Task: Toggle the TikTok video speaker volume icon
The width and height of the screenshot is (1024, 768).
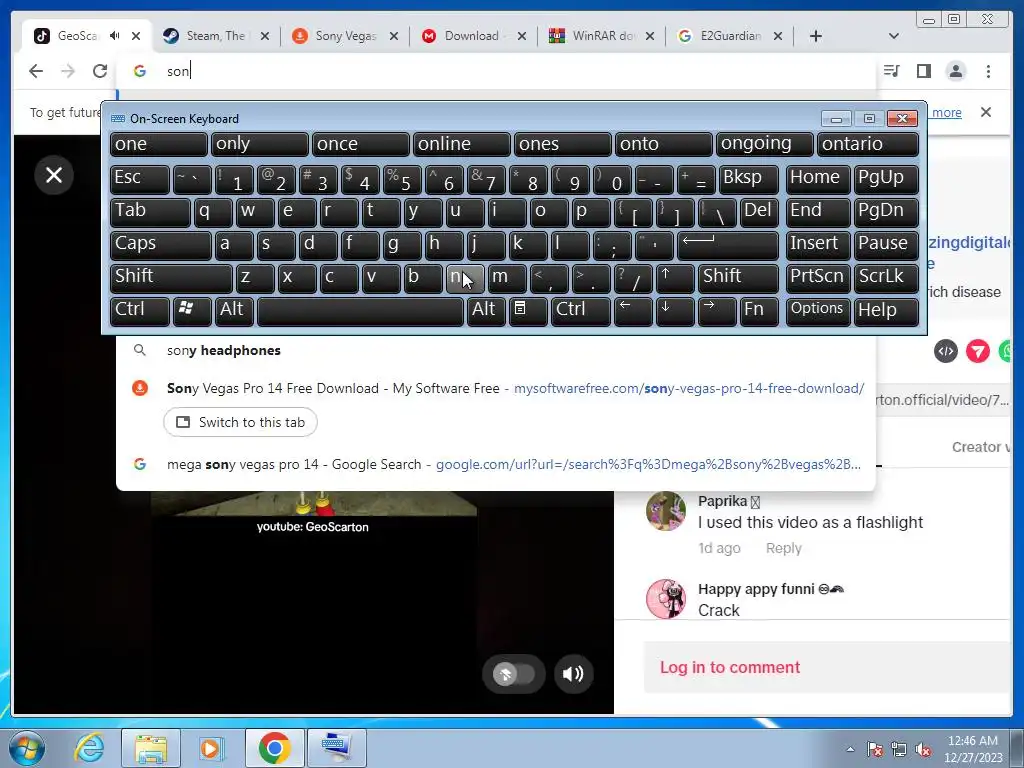Action: click(573, 673)
